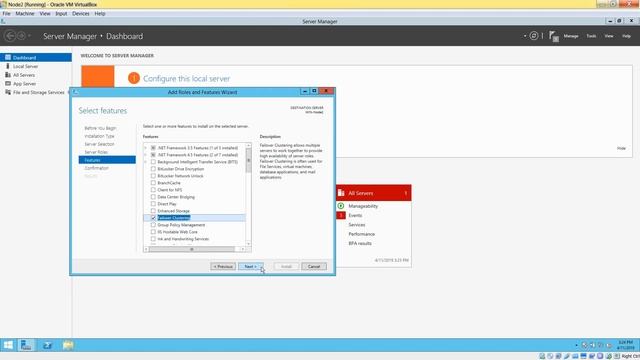Check the Direct Play checkbox
Image resolution: width=640 pixels, height=360 pixels.
point(153,204)
